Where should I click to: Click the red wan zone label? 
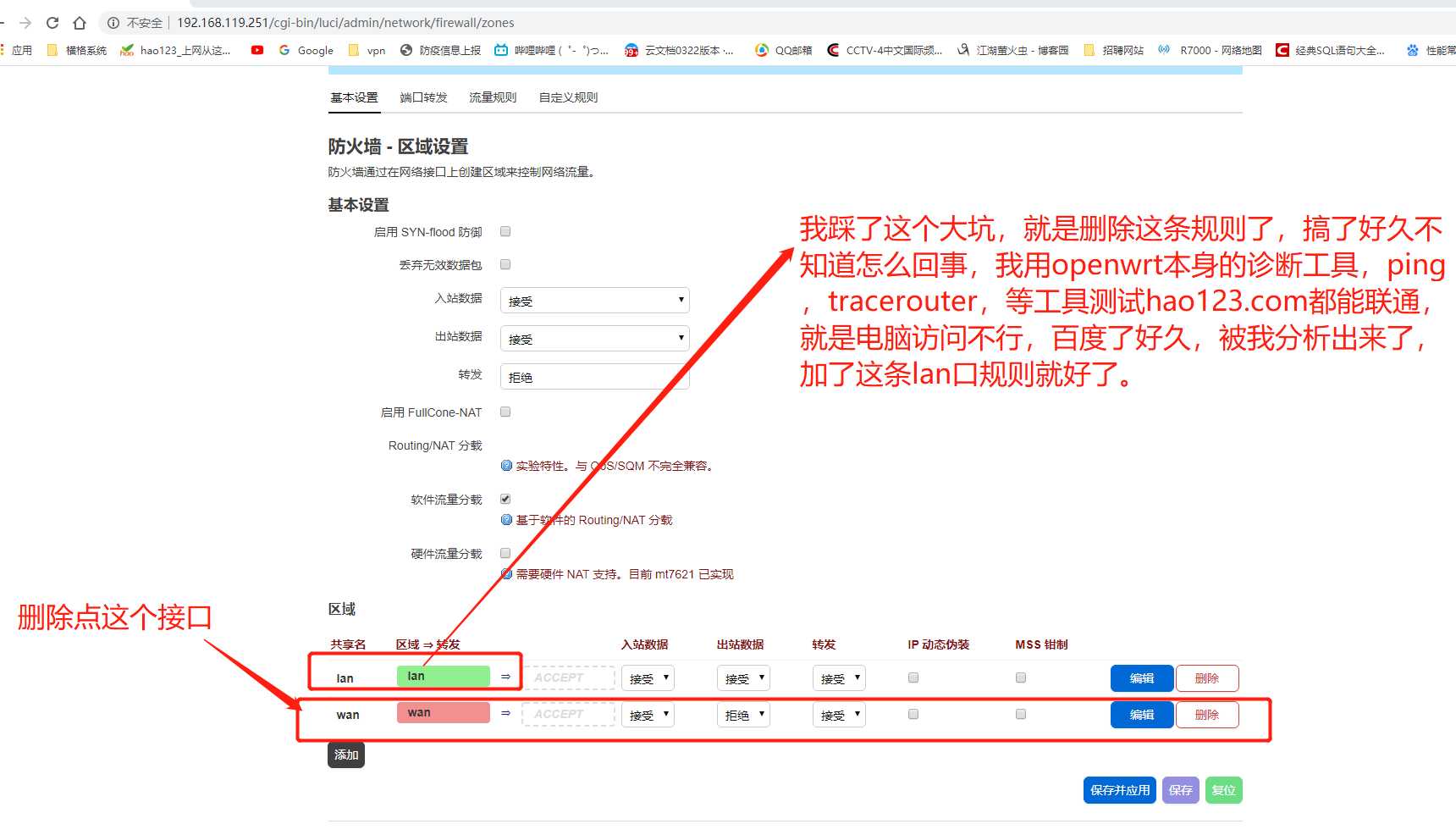(x=444, y=712)
